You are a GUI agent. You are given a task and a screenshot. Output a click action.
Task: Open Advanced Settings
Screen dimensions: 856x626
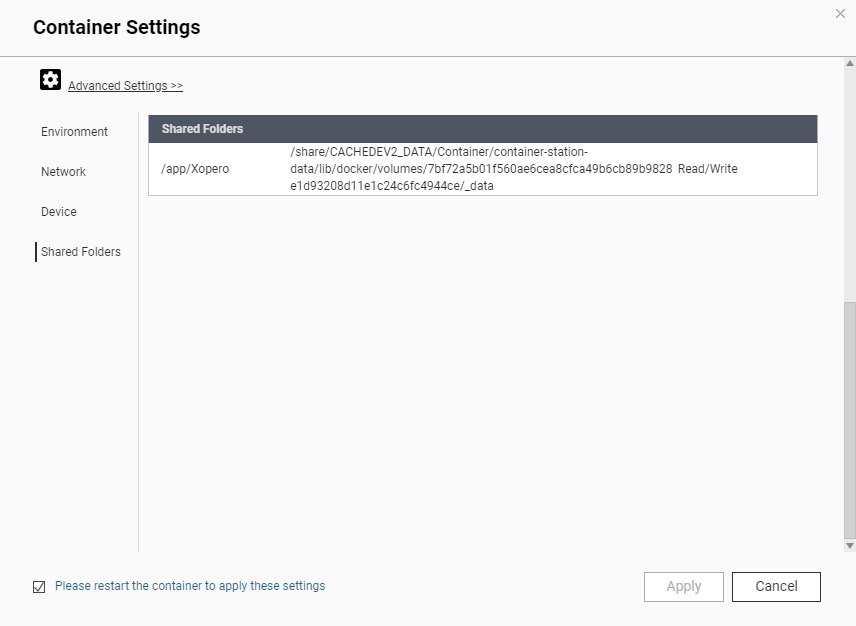(x=125, y=85)
